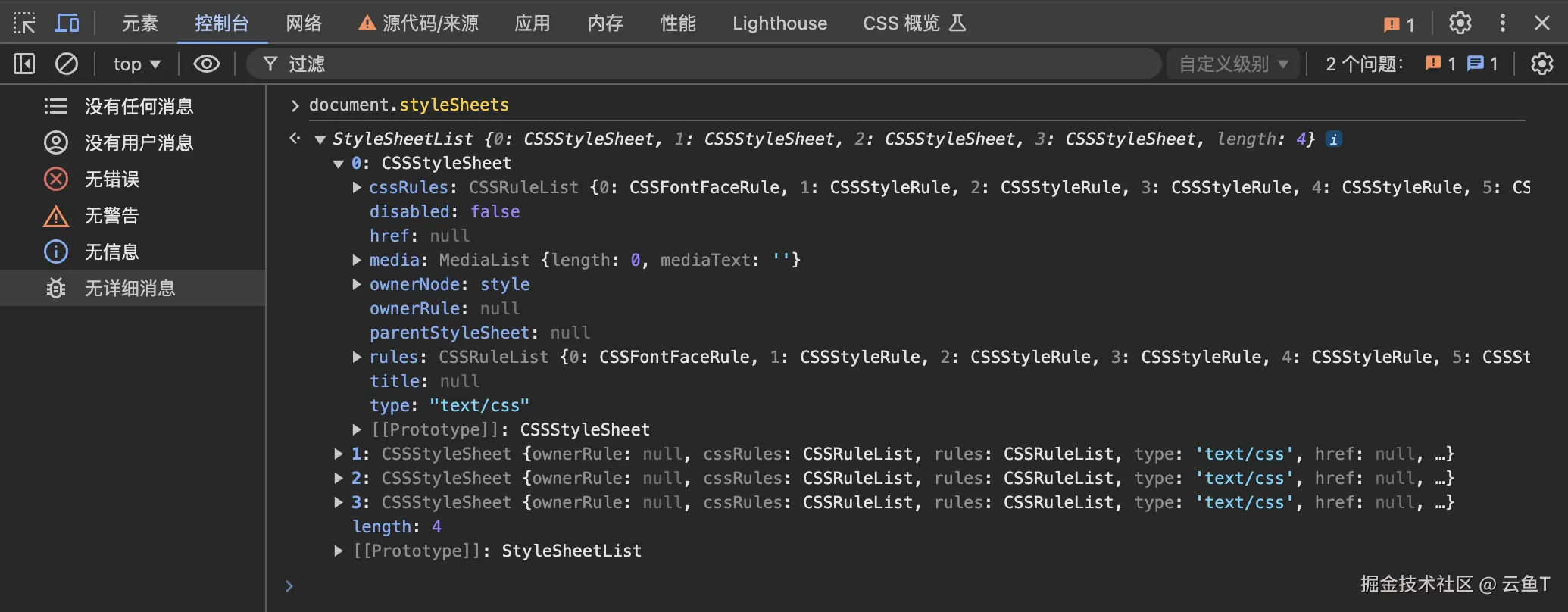This screenshot has height=612, width=1568.
Task: Open the 自定义级别 log level dropdown
Action: pyautogui.click(x=1233, y=64)
